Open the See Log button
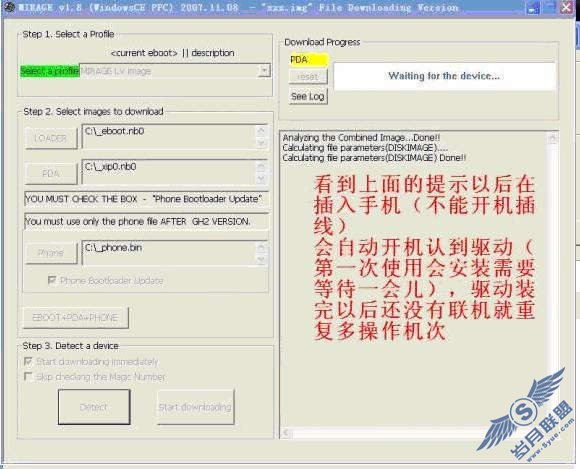The image size is (580, 469). coord(308,97)
